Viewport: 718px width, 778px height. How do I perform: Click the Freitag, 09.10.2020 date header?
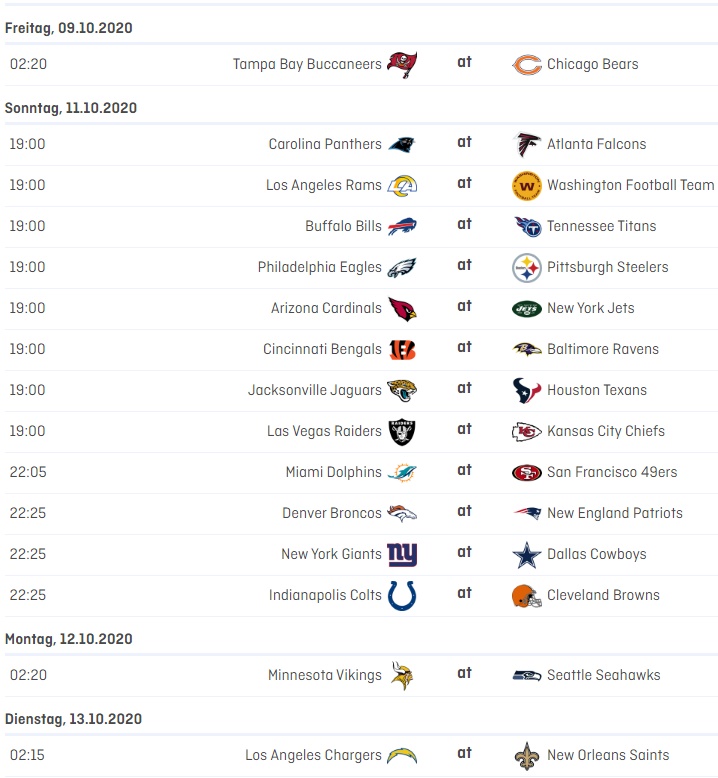tap(69, 28)
